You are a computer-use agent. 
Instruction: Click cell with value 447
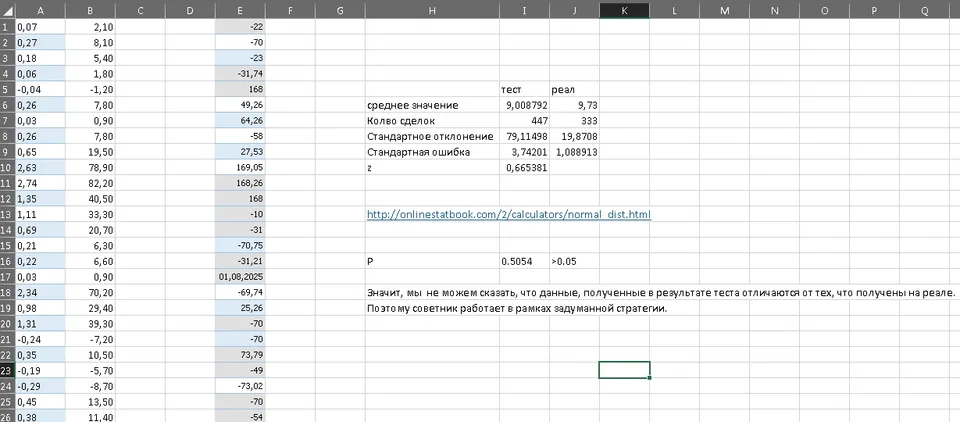tap(525, 121)
